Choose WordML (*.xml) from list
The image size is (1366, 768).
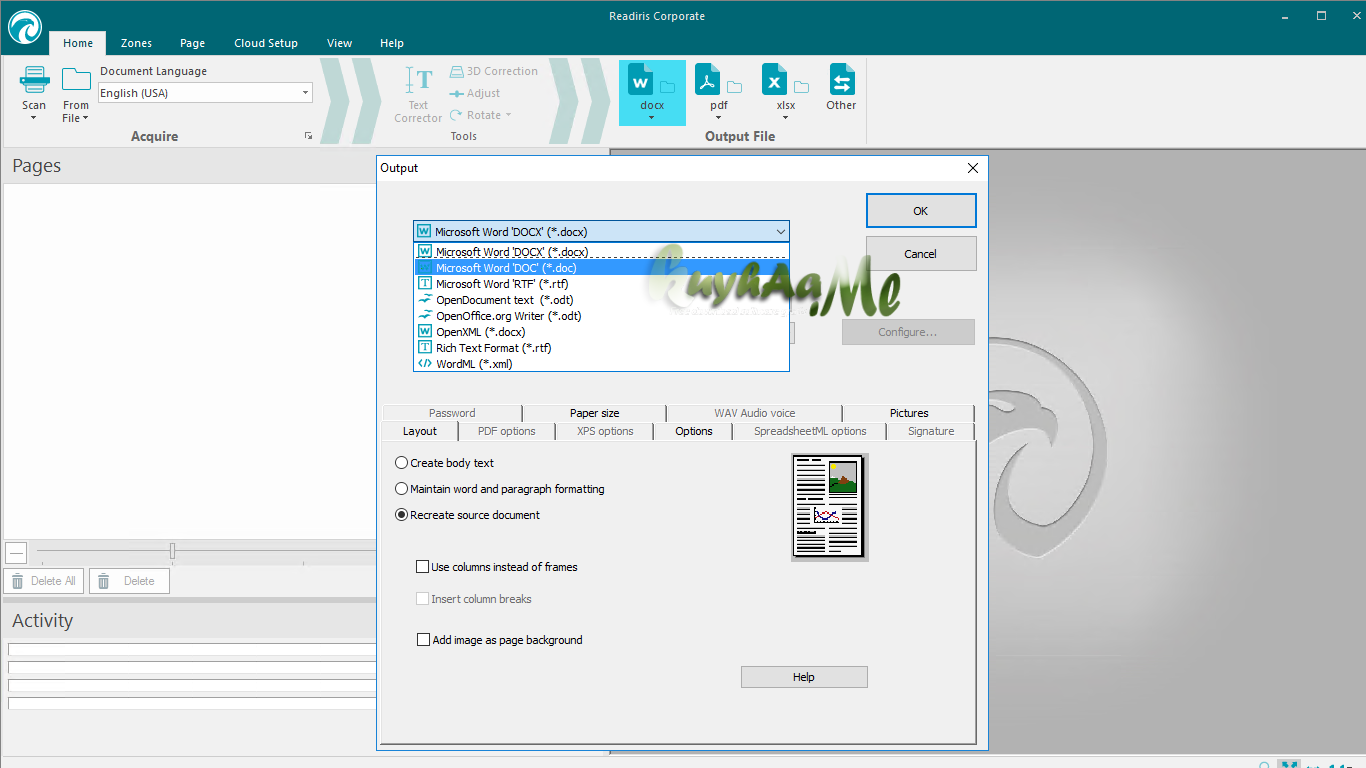[601, 364]
